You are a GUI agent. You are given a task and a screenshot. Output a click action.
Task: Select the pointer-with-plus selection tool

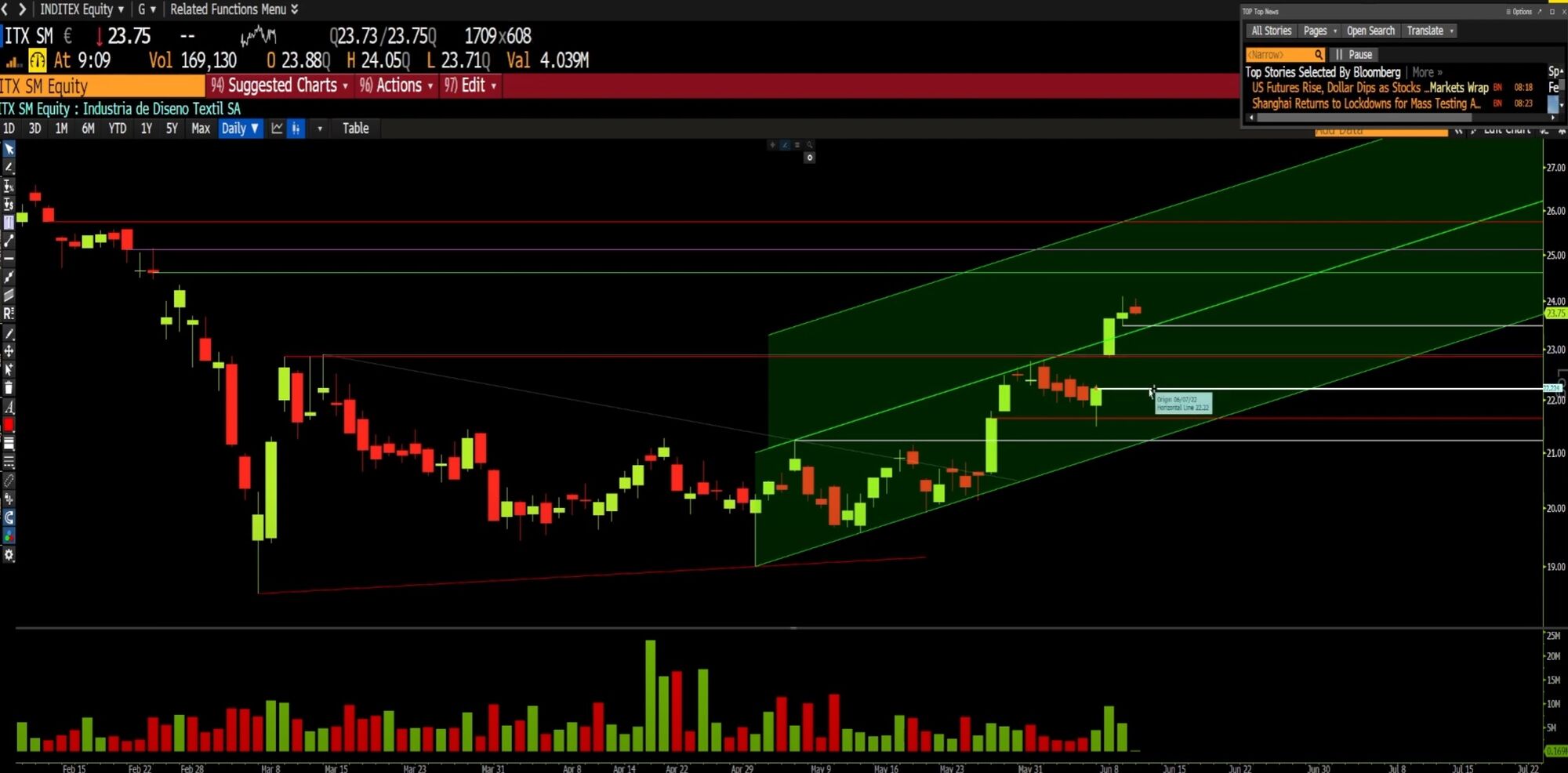pyautogui.click(x=9, y=369)
